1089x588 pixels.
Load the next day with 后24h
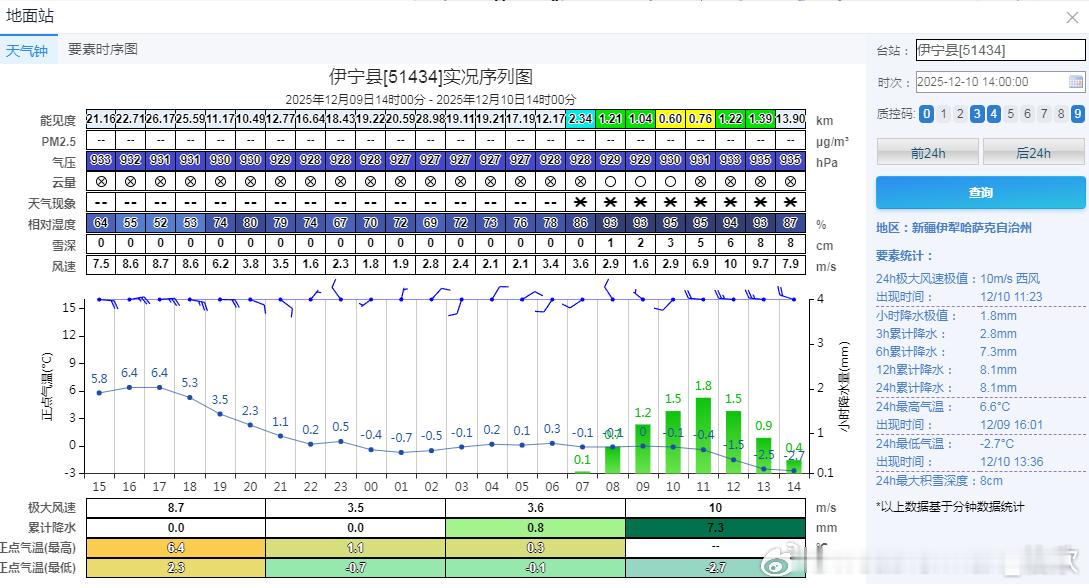click(1033, 152)
